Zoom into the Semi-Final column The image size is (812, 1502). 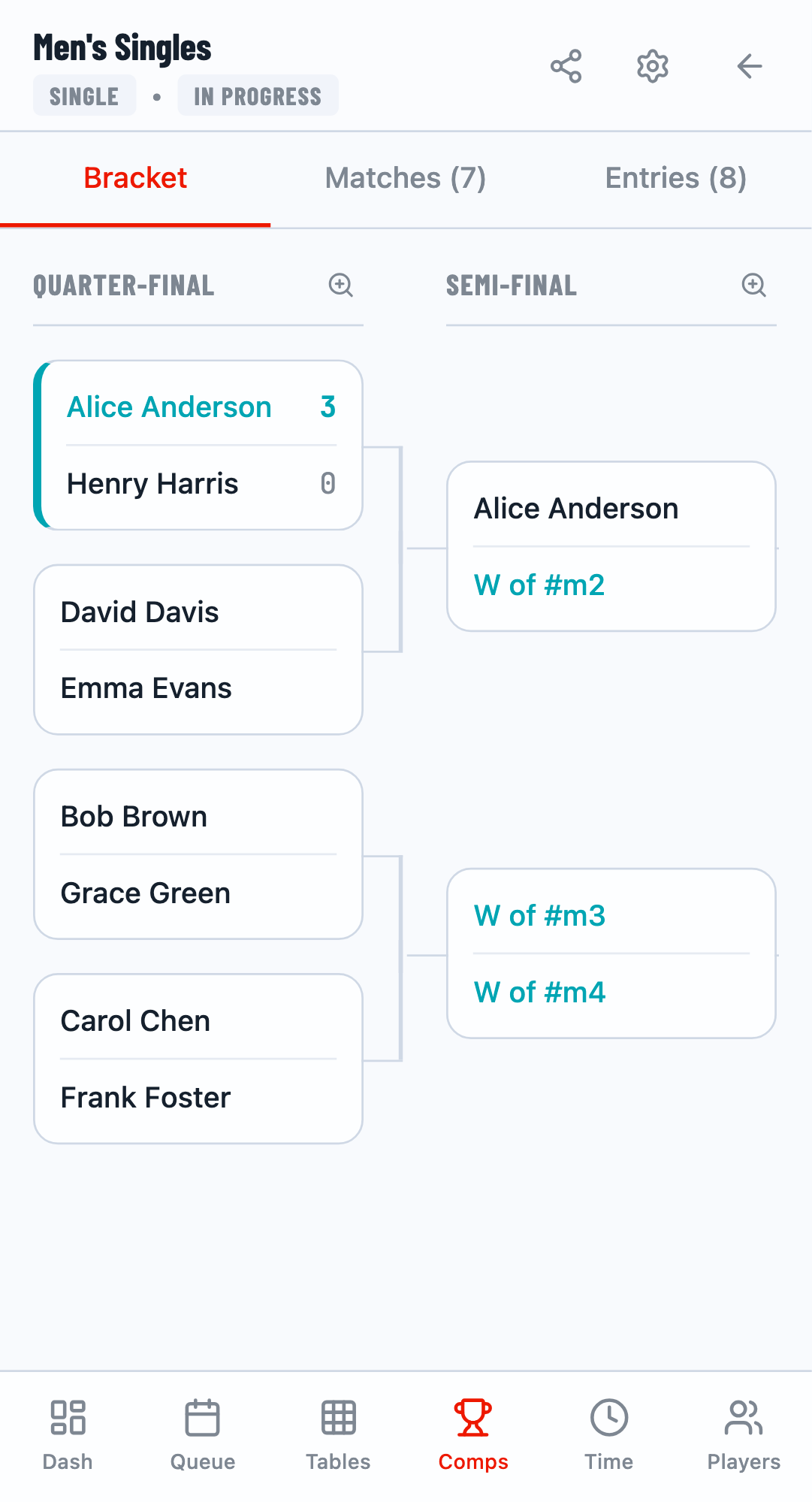click(754, 286)
